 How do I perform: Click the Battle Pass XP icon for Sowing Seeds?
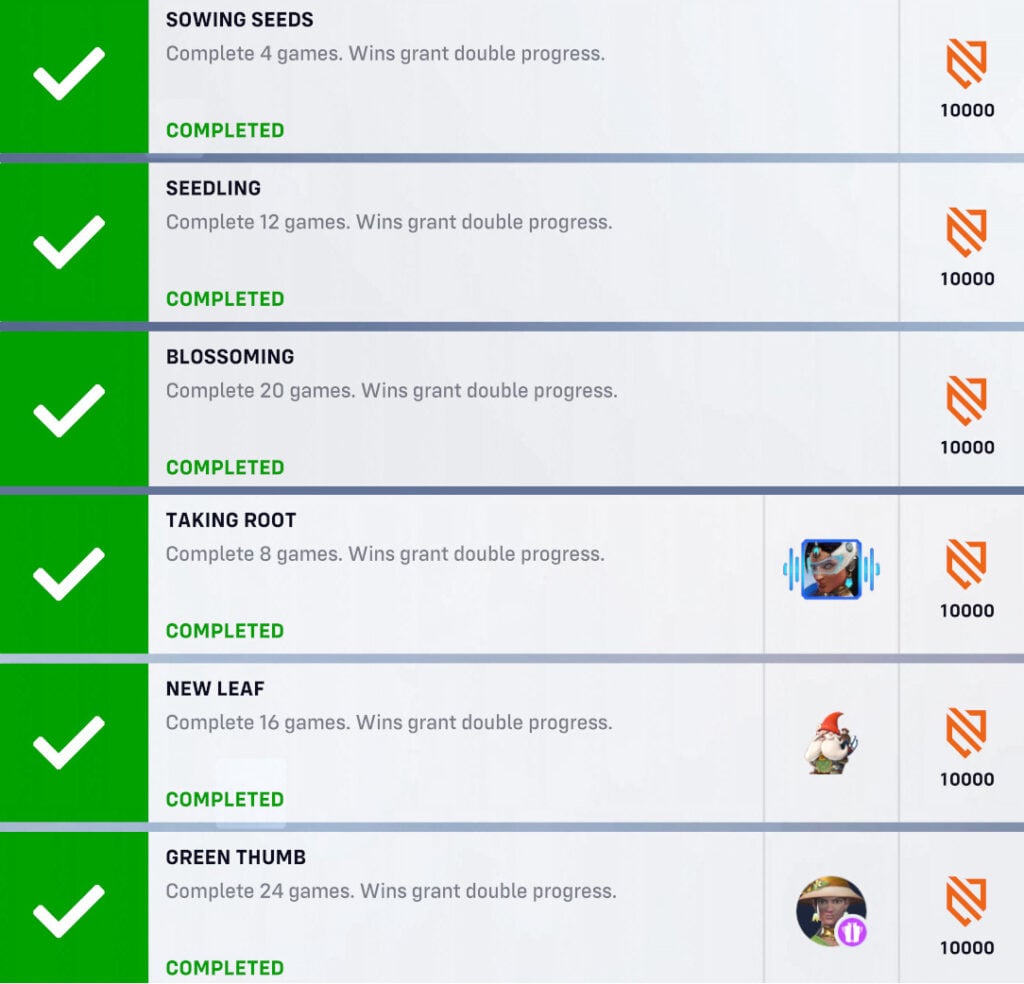pyautogui.click(x=965, y=64)
